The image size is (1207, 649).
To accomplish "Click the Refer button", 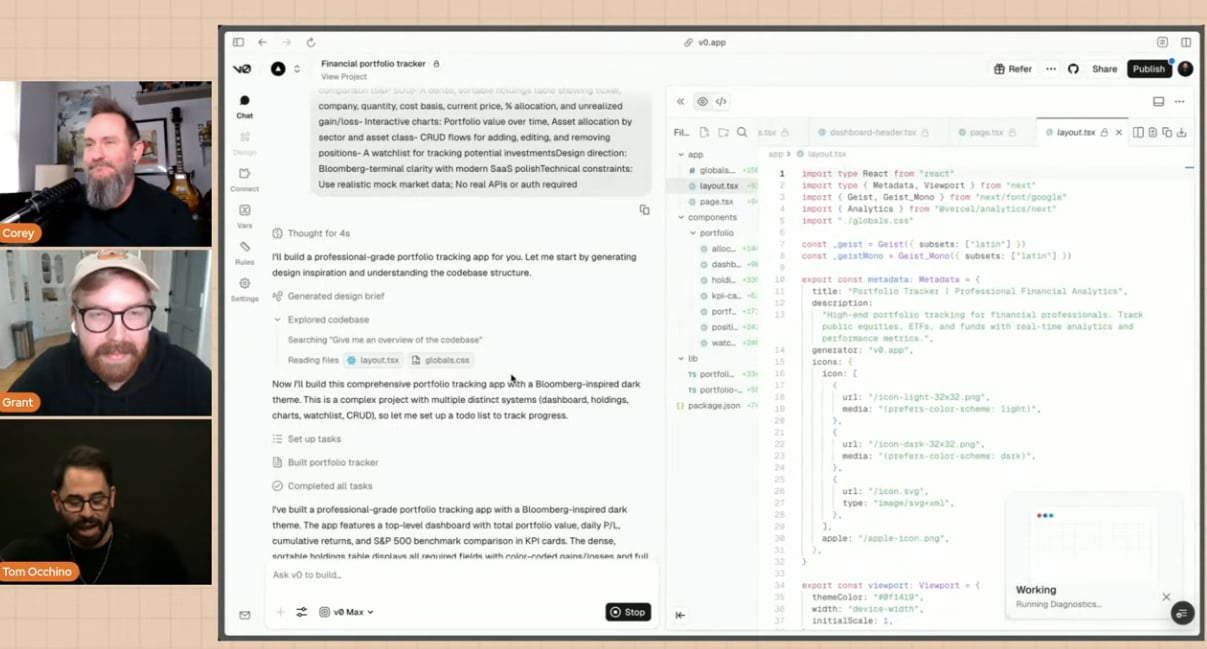I will click(x=1013, y=69).
